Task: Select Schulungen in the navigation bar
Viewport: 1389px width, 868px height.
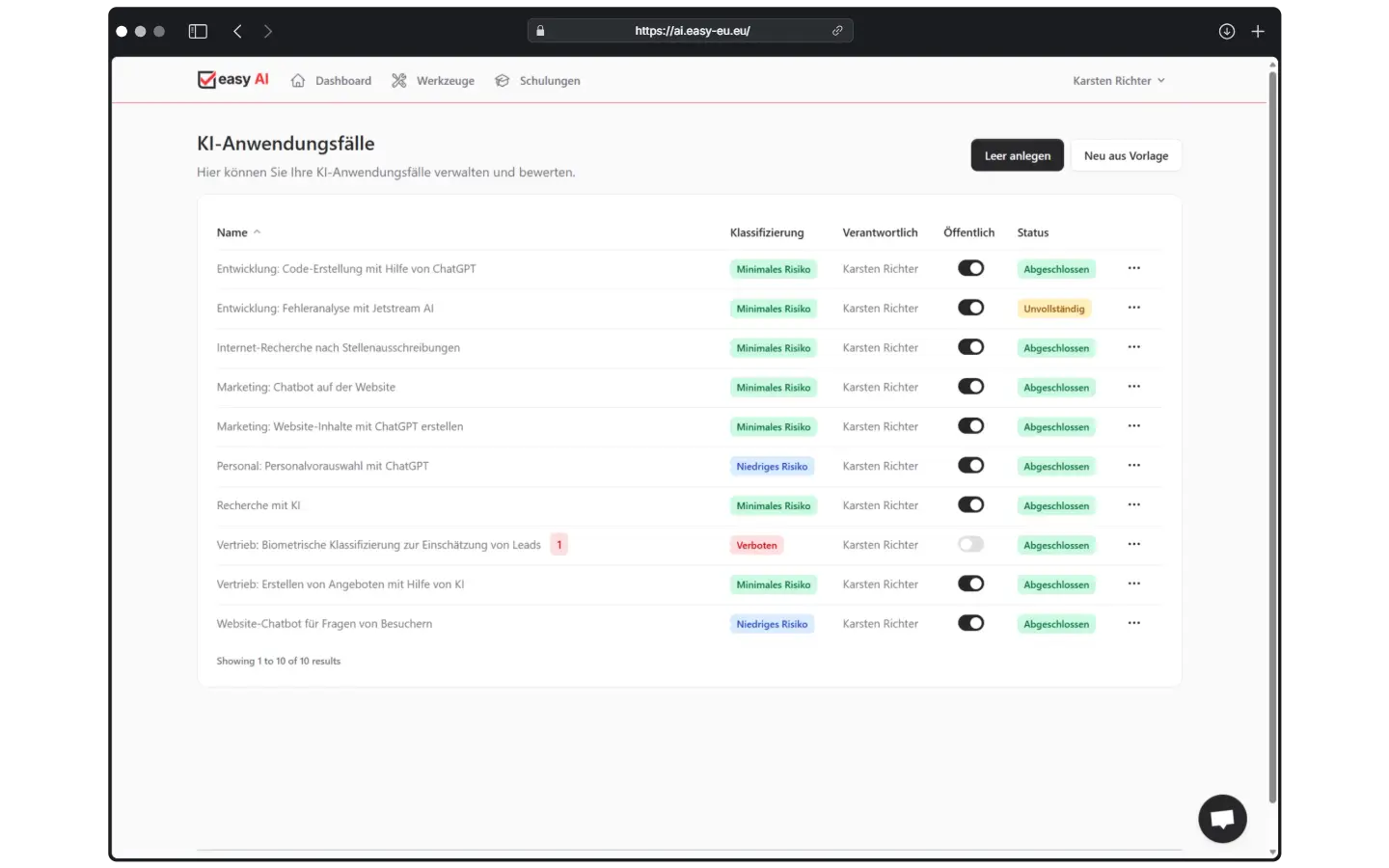Action: point(550,81)
